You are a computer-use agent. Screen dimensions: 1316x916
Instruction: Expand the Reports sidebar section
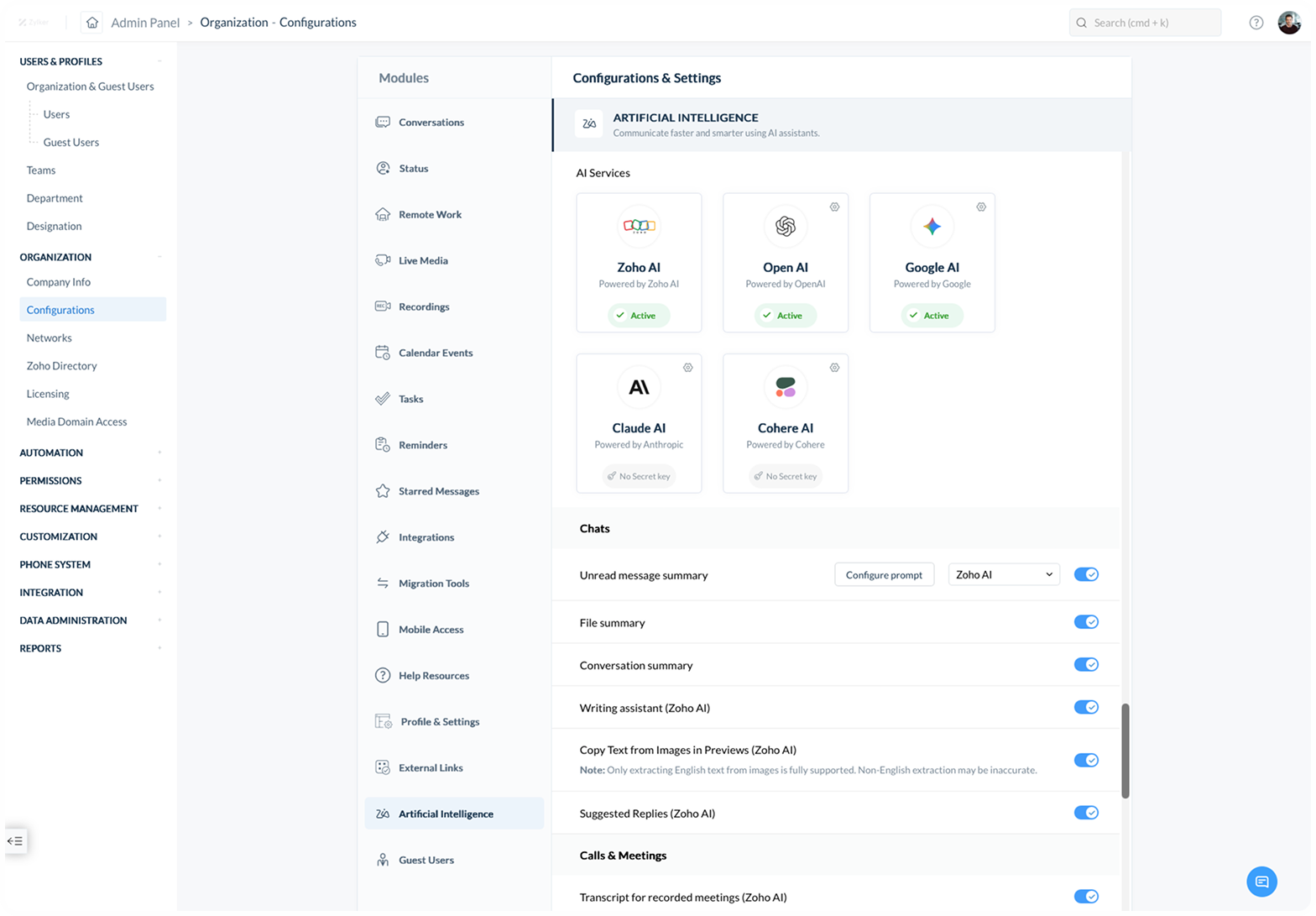pyautogui.click(x=159, y=648)
